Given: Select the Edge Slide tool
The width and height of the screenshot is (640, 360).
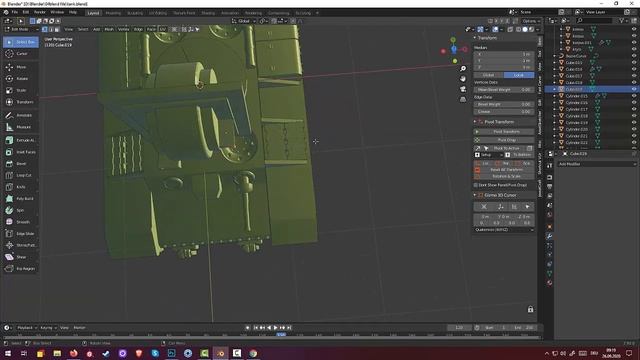Looking at the screenshot, I should (21, 233).
